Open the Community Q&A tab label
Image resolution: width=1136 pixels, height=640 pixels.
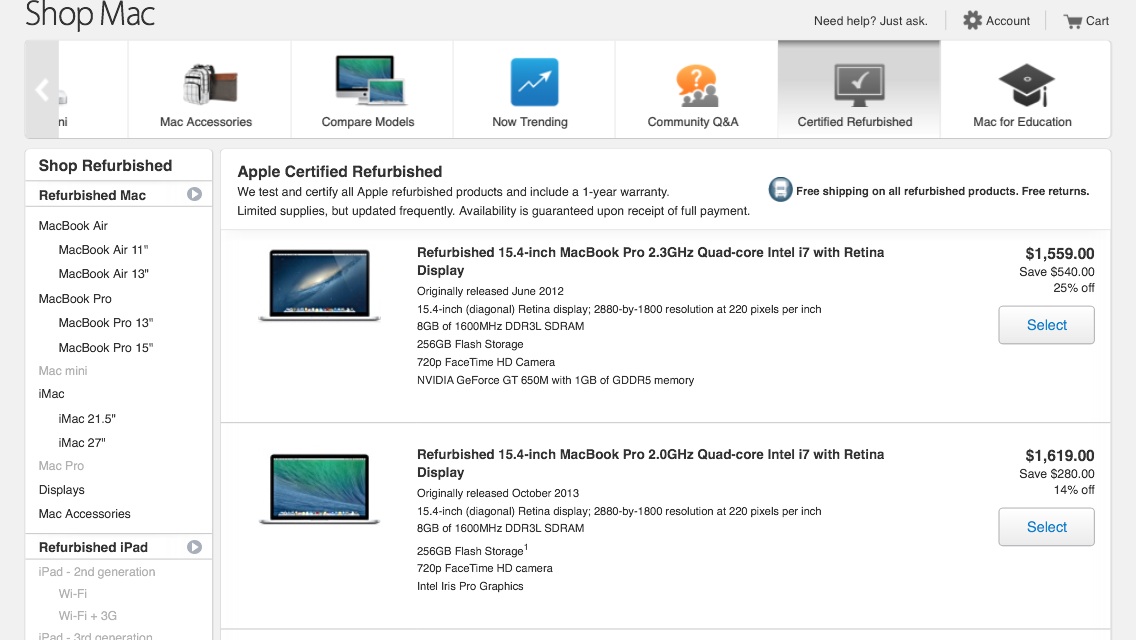click(x=693, y=122)
